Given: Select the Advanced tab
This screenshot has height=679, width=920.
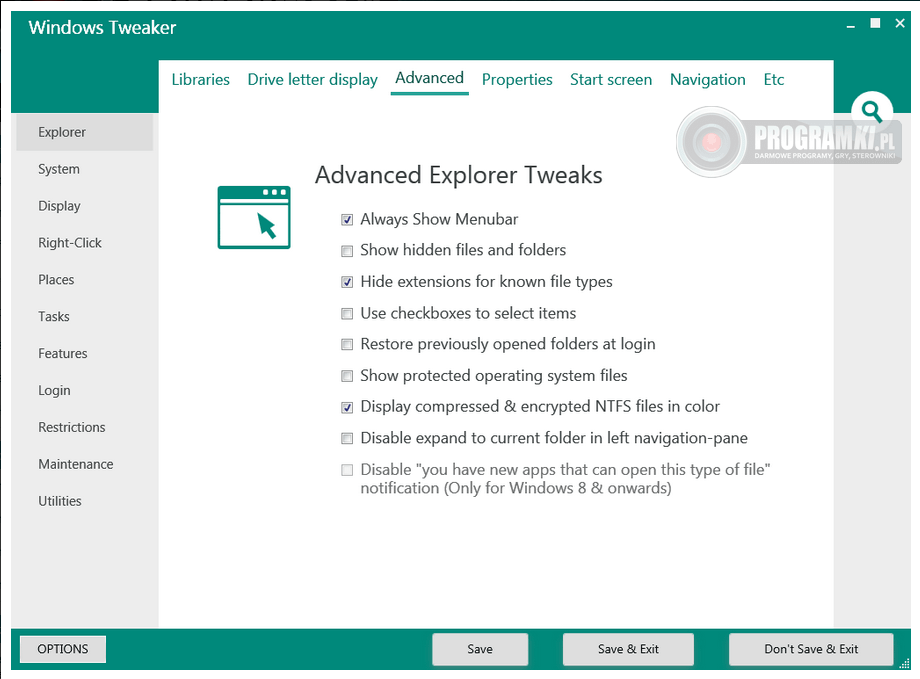Looking at the screenshot, I should [x=429, y=78].
